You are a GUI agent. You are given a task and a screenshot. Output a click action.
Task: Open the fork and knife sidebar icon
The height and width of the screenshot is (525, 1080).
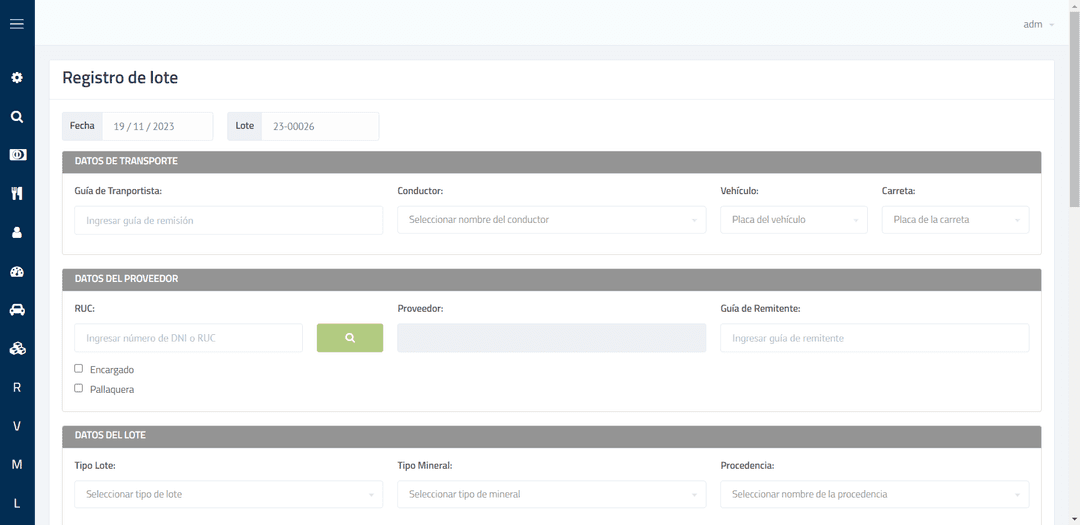click(x=17, y=194)
